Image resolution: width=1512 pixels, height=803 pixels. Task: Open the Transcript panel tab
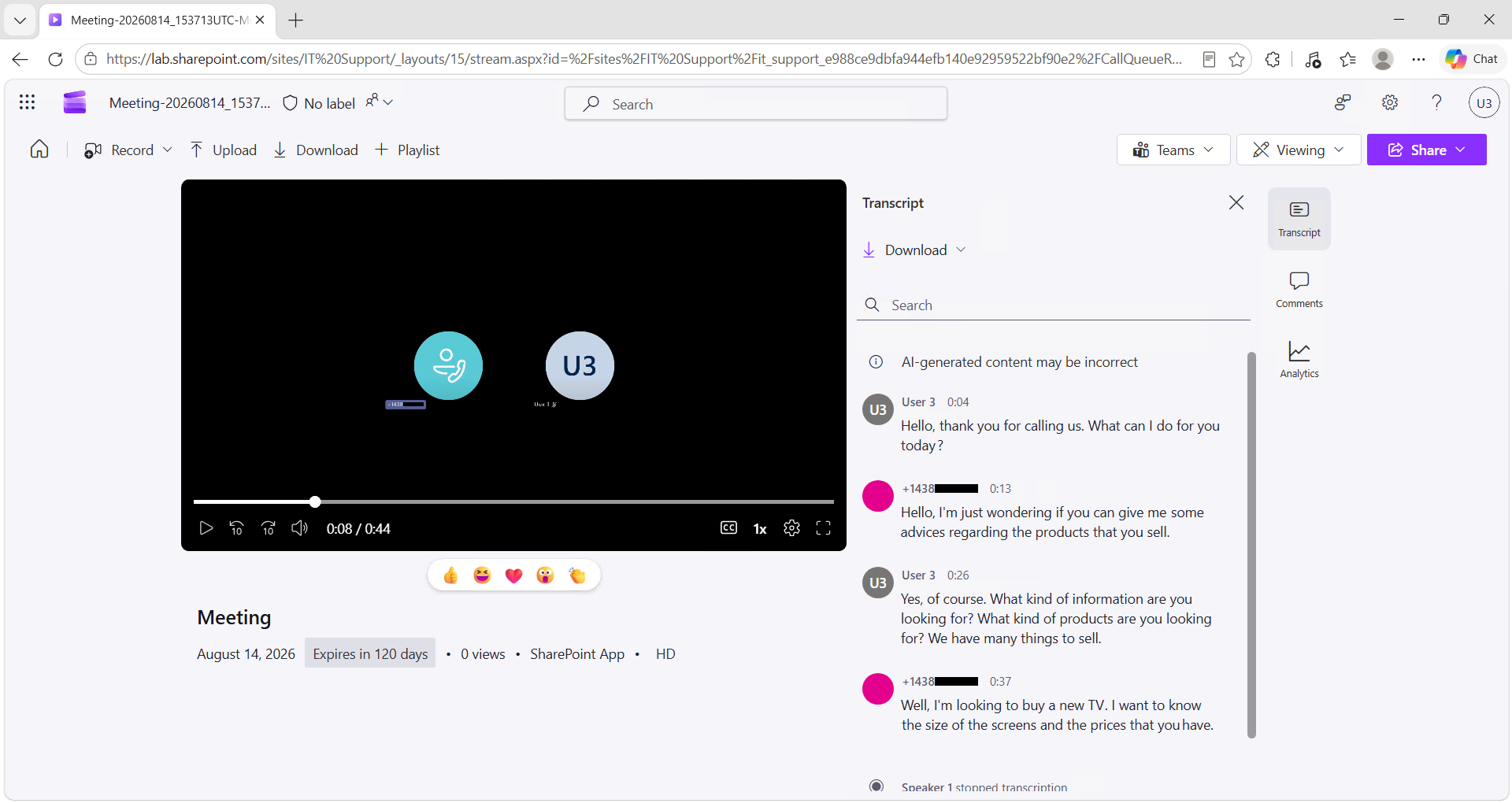(1299, 219)
